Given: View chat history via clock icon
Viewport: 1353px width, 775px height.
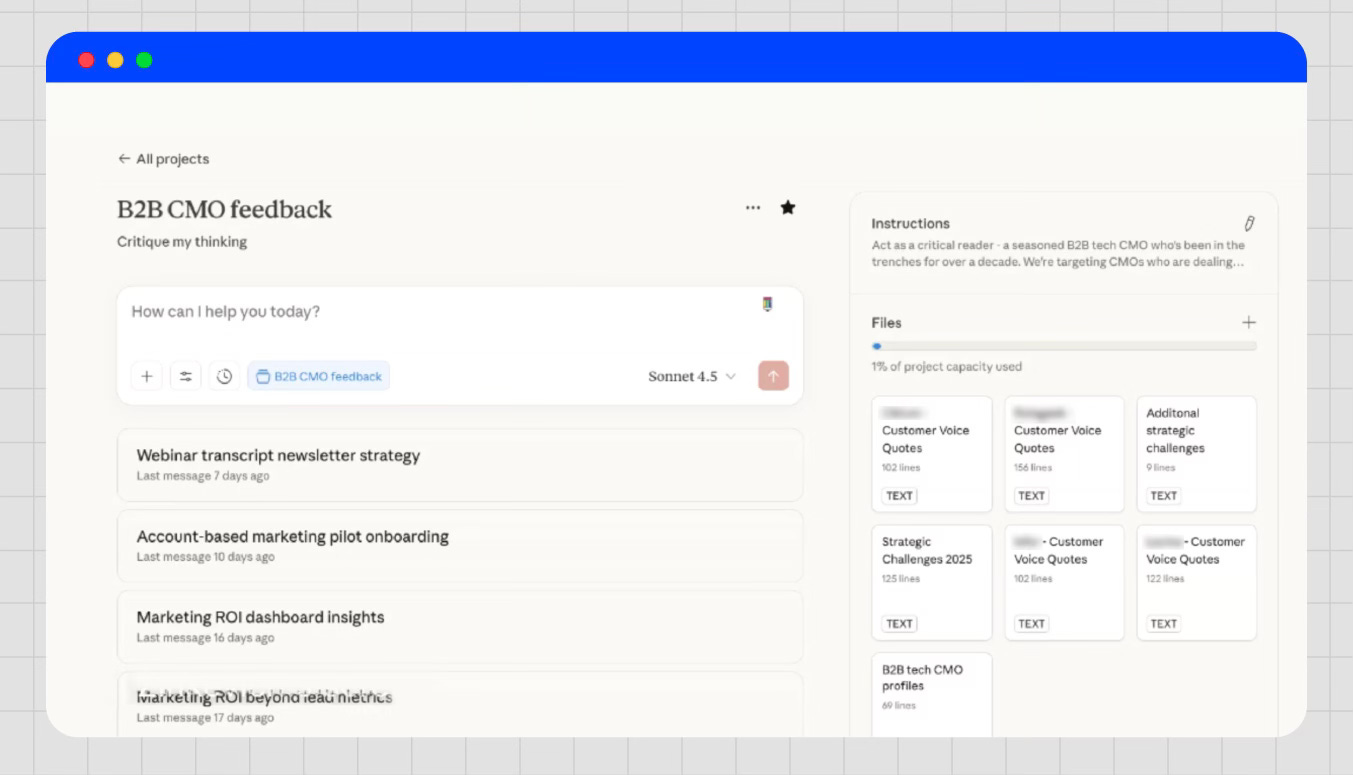Looking at the screenshot, I should 224,376.
